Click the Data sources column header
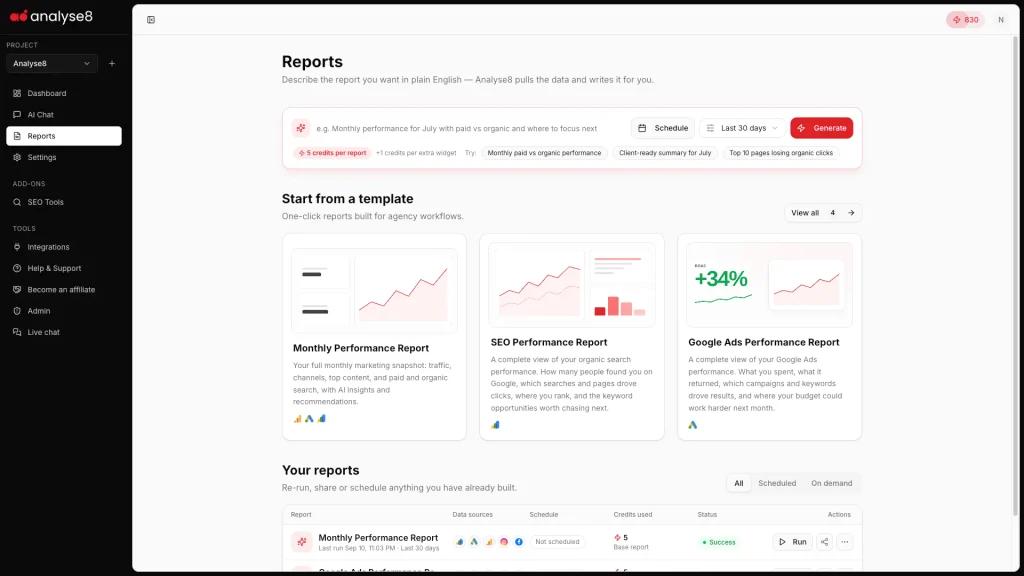Viewport: 1024px width, 576px height. (x=472, y=515)
